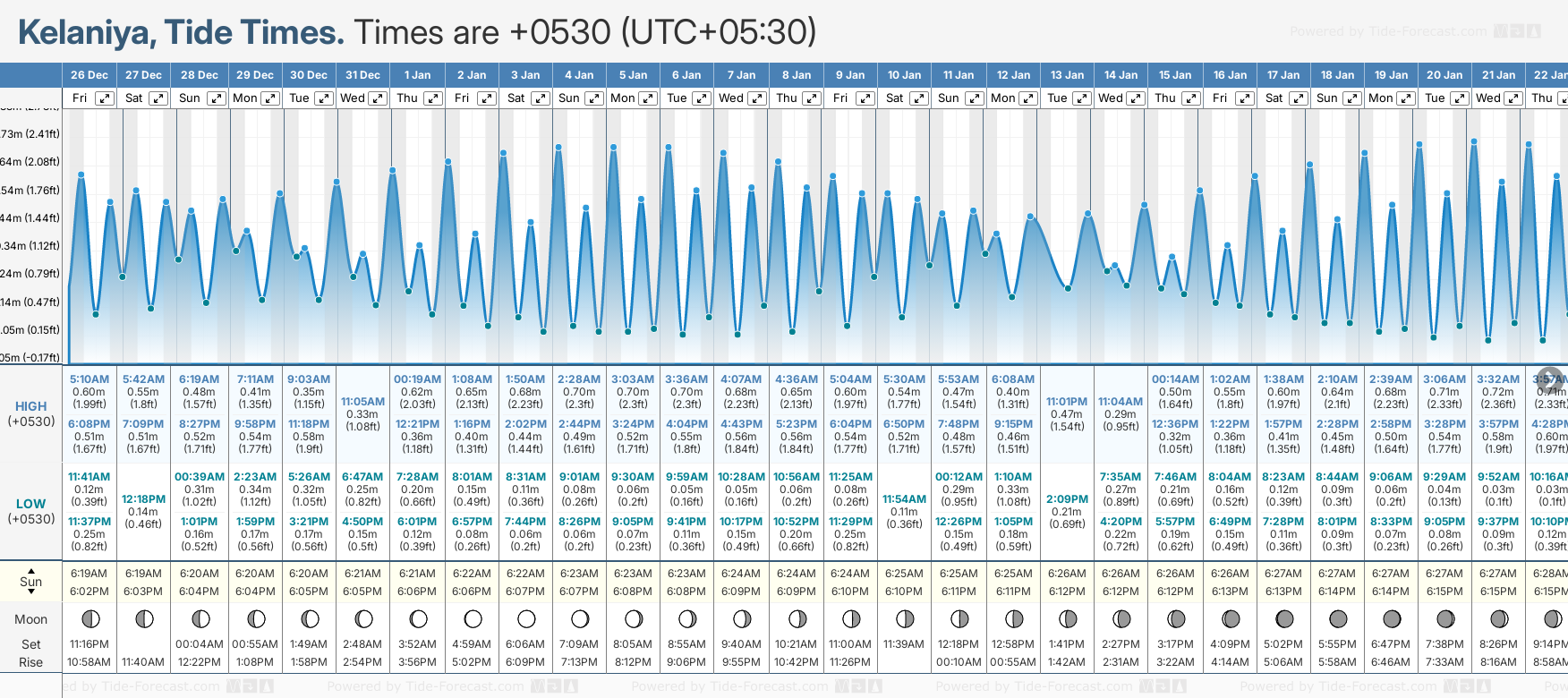This screenshot has width=1568, height=698.
Task: Click the Kelaniya, Tide Times heading
Action: pos(181,33)
